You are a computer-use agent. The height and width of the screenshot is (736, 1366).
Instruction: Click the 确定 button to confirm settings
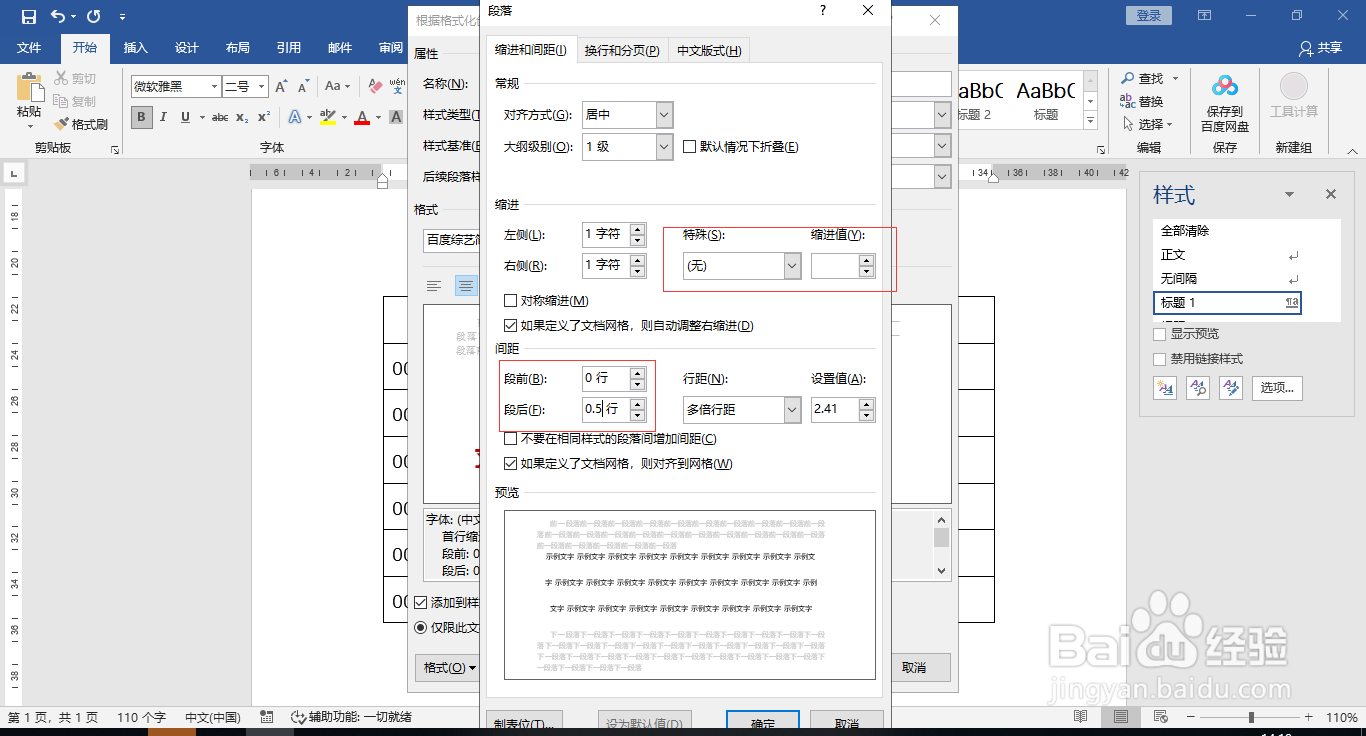(762, 720)
